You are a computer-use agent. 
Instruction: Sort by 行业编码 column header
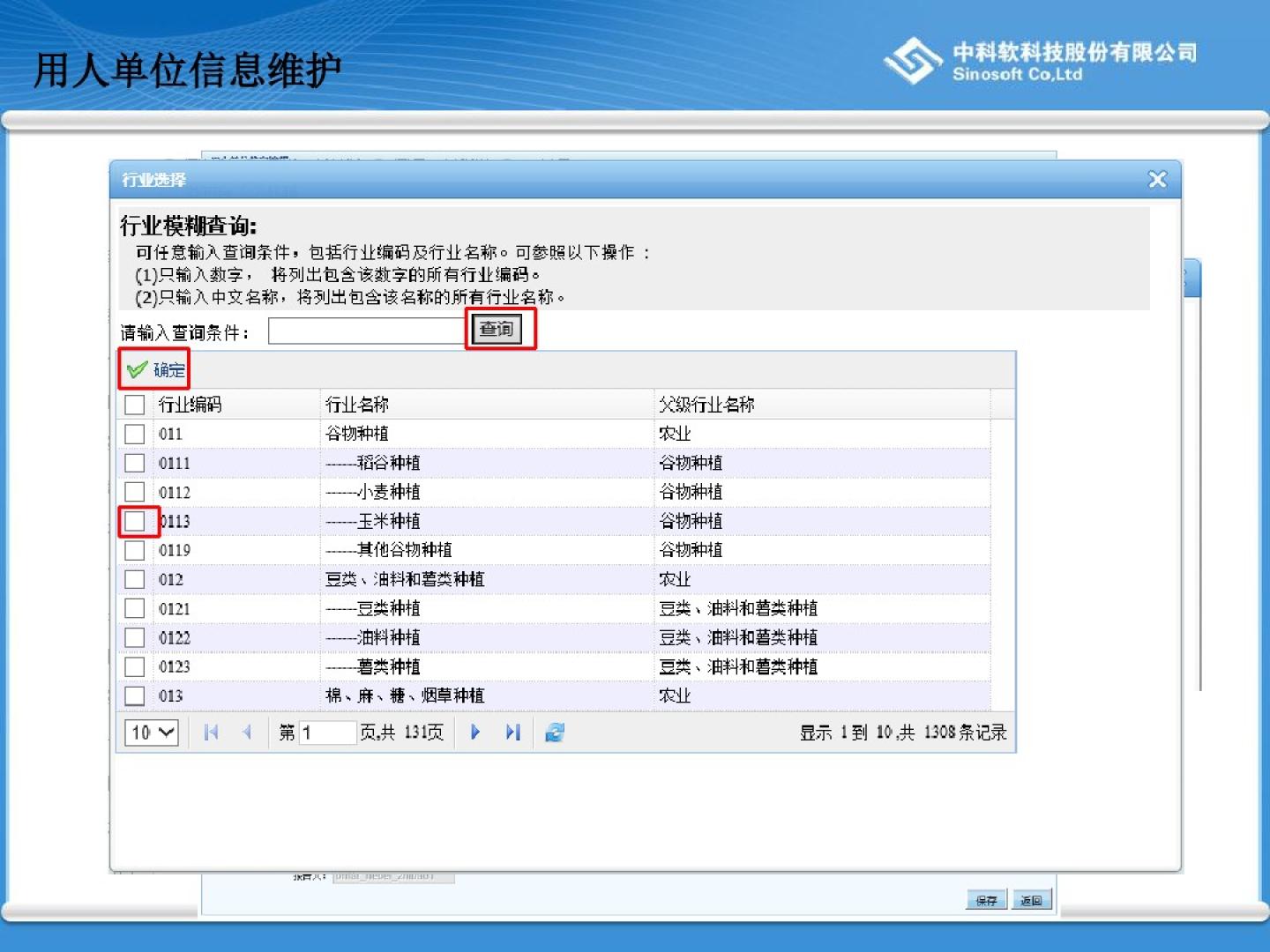click(x=190, y=405)
